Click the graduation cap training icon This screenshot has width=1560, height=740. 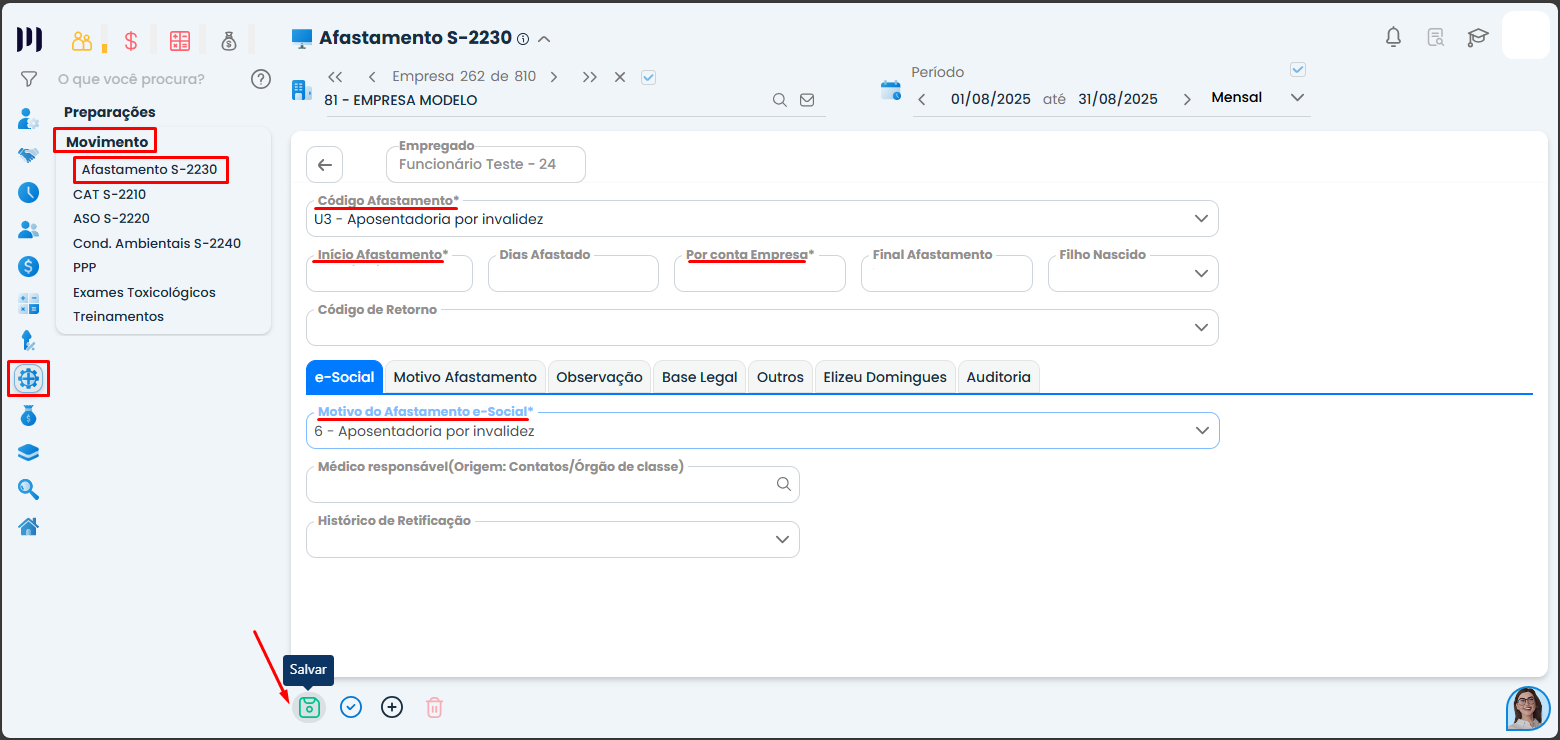pos(1477,38)
